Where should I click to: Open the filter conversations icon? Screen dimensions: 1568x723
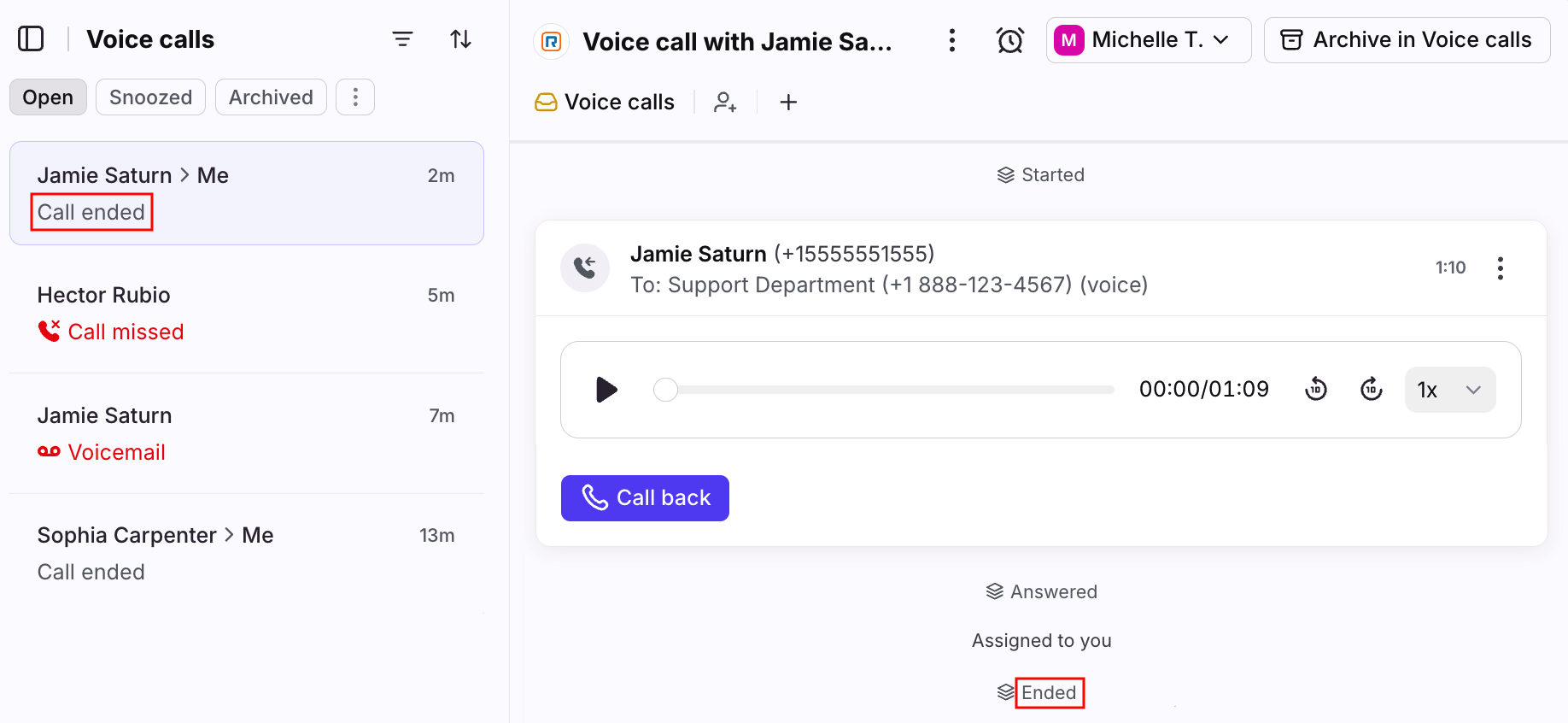coord(402,39)
